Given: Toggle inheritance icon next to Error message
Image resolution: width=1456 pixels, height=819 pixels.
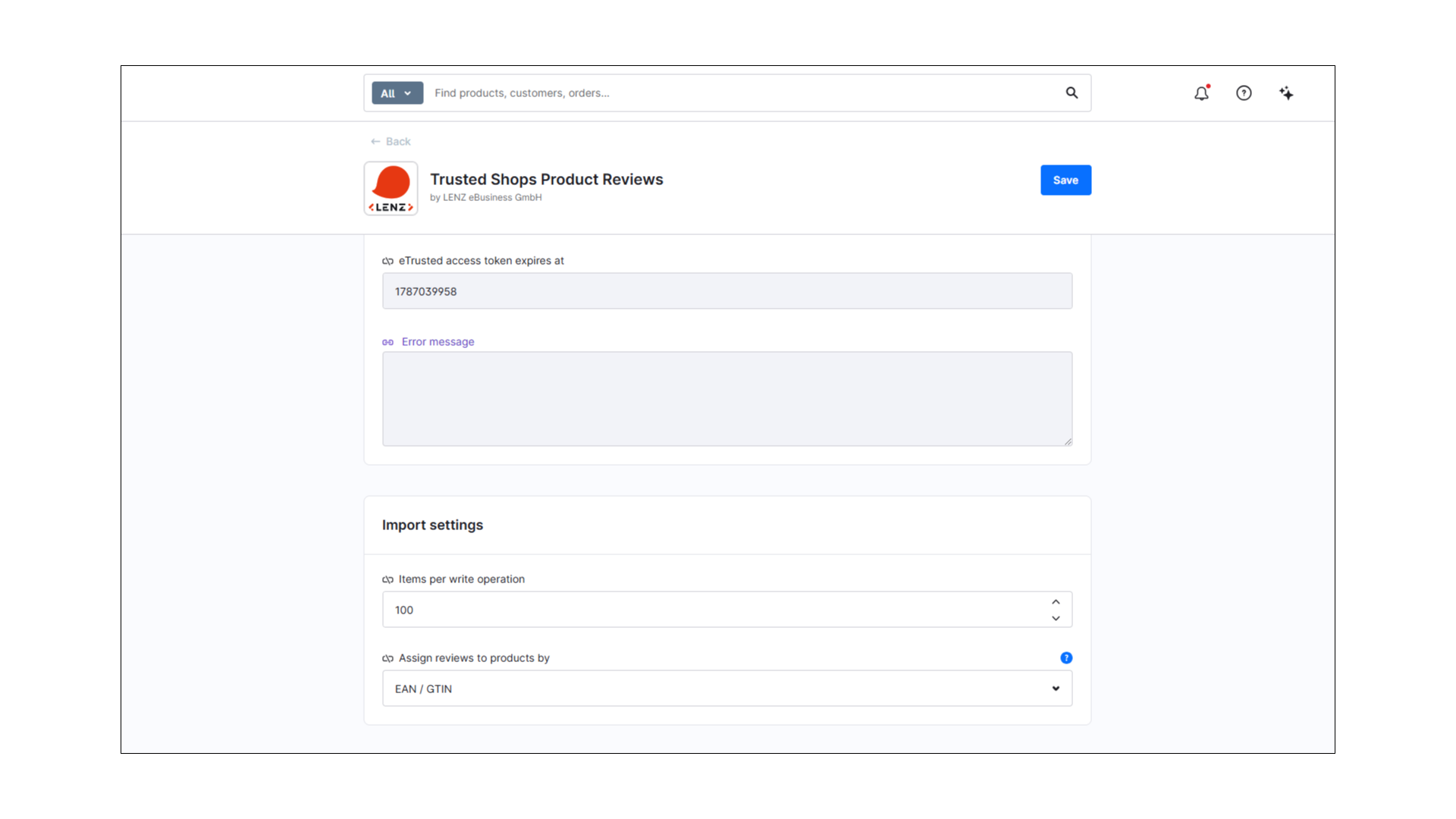Looking at the screenshot, I should coord(388,342).
